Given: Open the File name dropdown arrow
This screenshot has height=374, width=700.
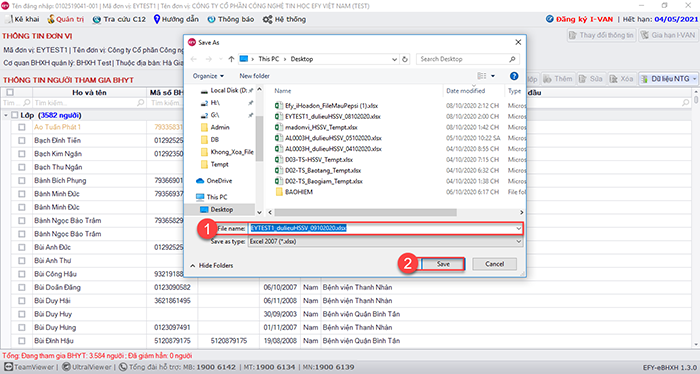Looking at the screenshot, I should point(518,229).
